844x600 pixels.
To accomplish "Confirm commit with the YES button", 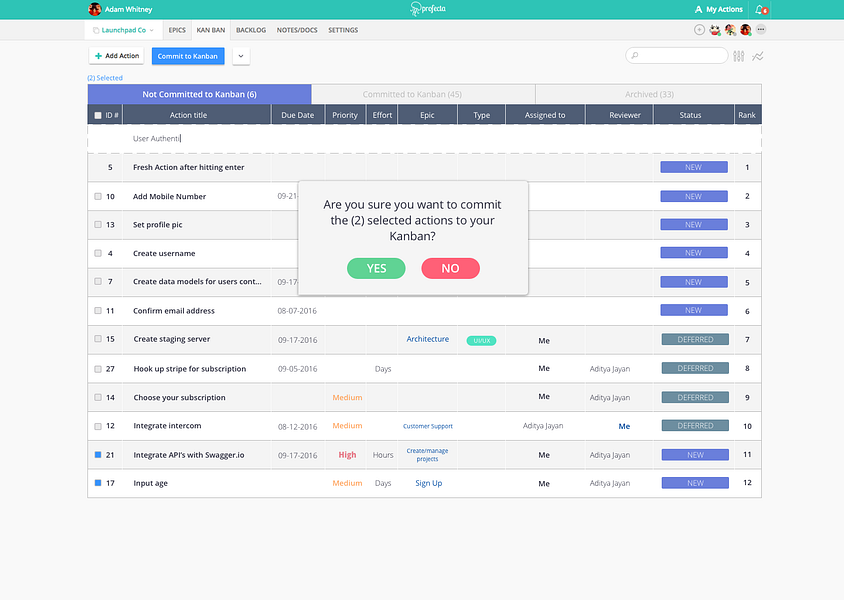I will click(x=376, y=269).
